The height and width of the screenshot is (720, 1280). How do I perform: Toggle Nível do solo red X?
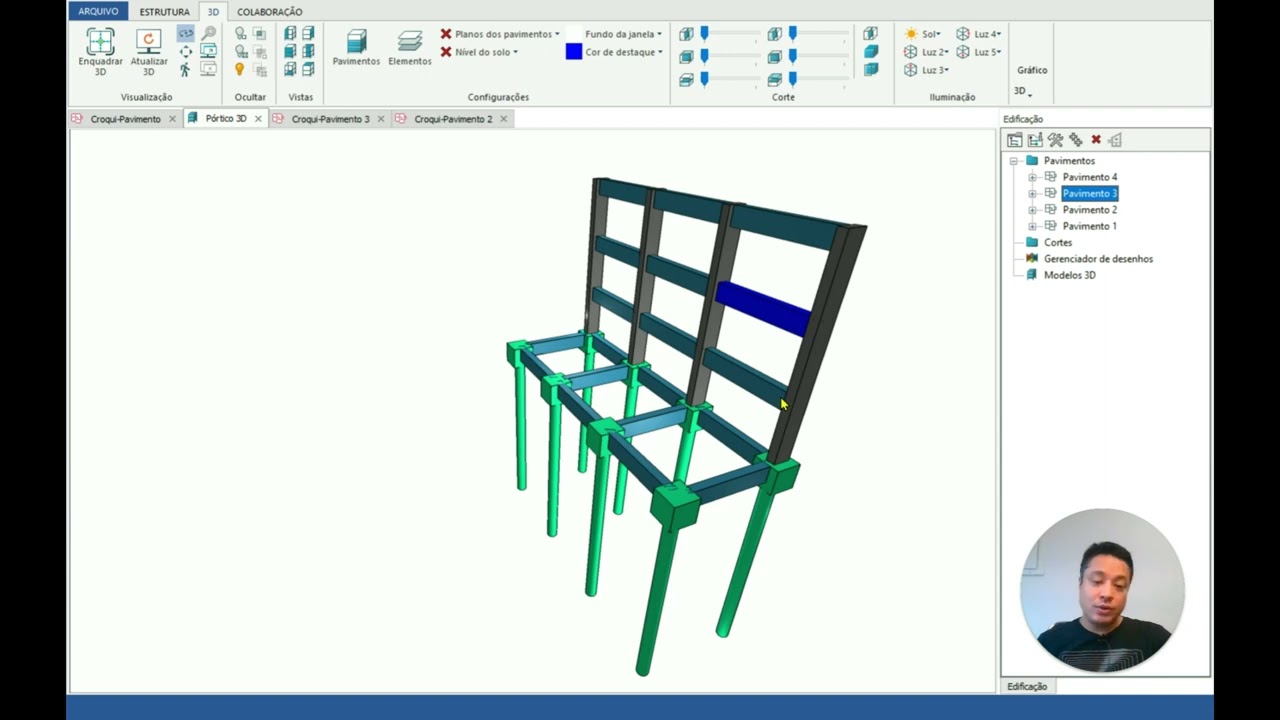(446, 52)
